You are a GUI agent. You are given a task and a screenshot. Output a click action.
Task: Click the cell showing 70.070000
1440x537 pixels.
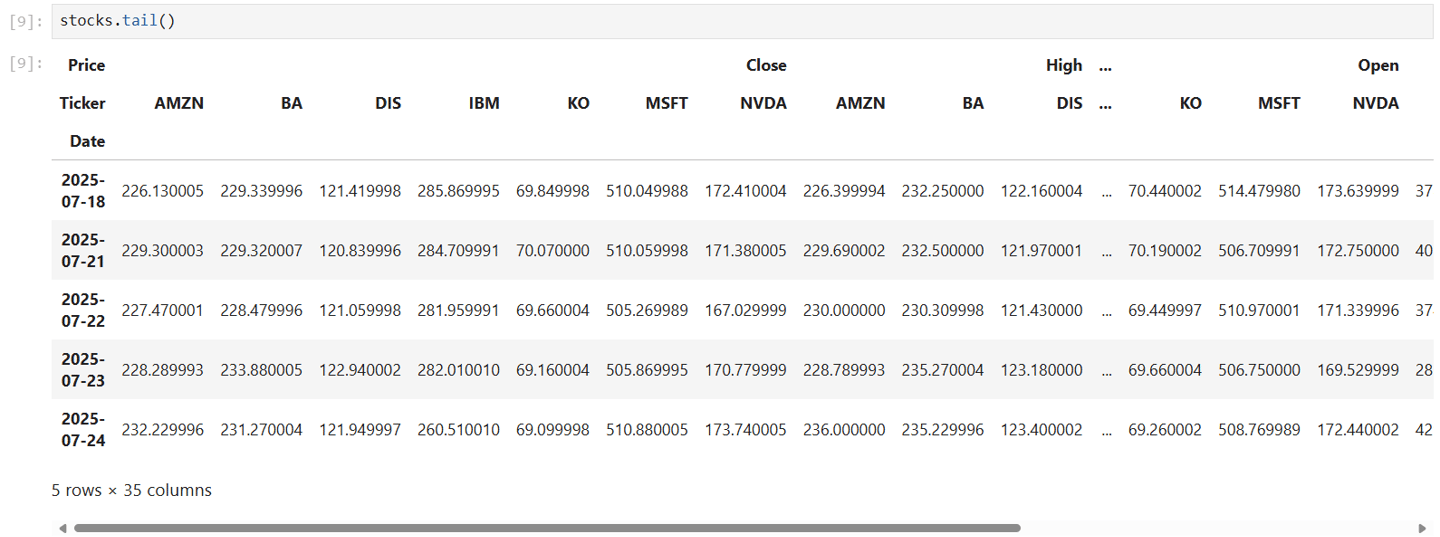pos(553,250)
